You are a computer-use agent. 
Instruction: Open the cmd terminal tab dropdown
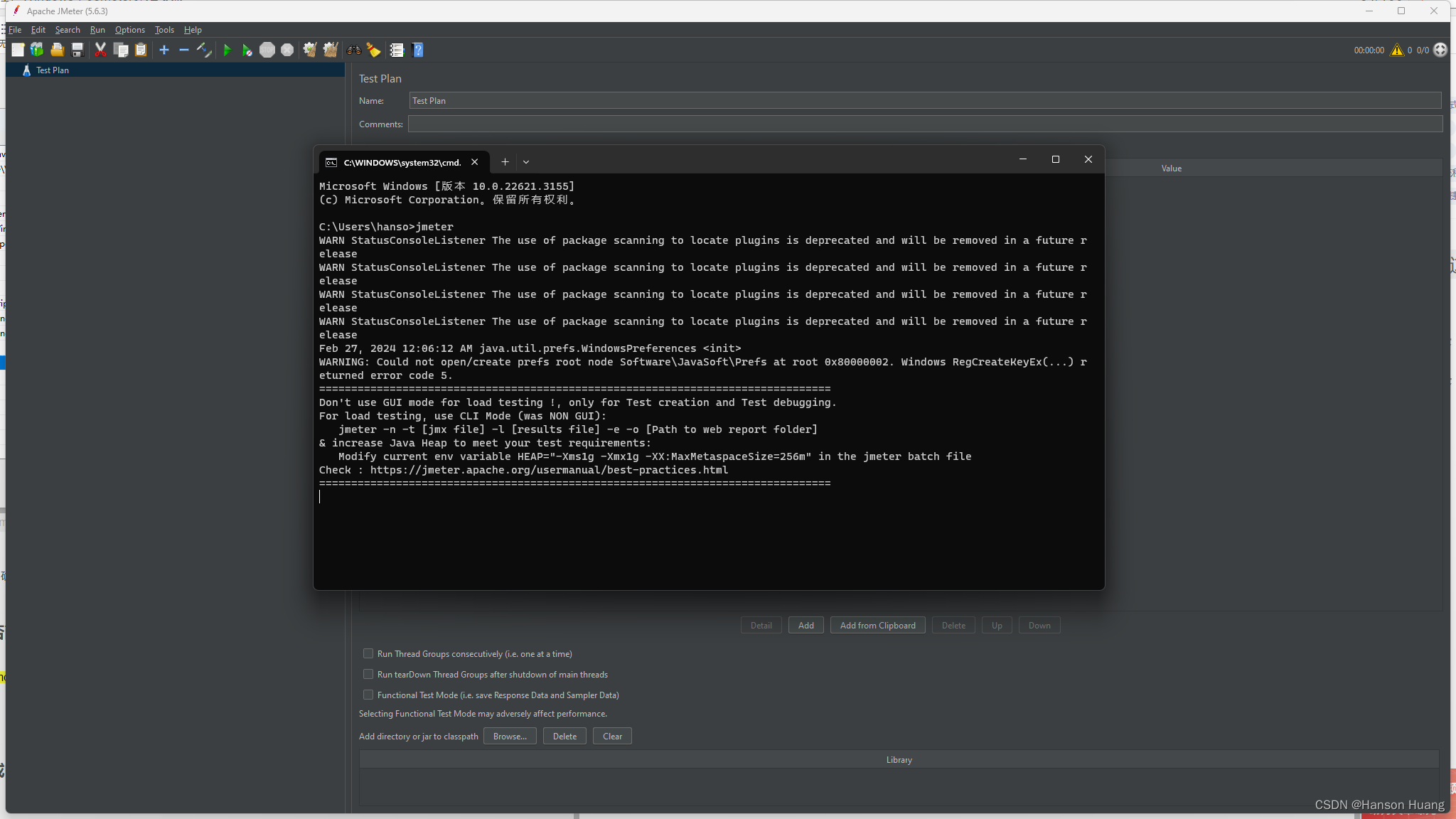click(526, 160)
